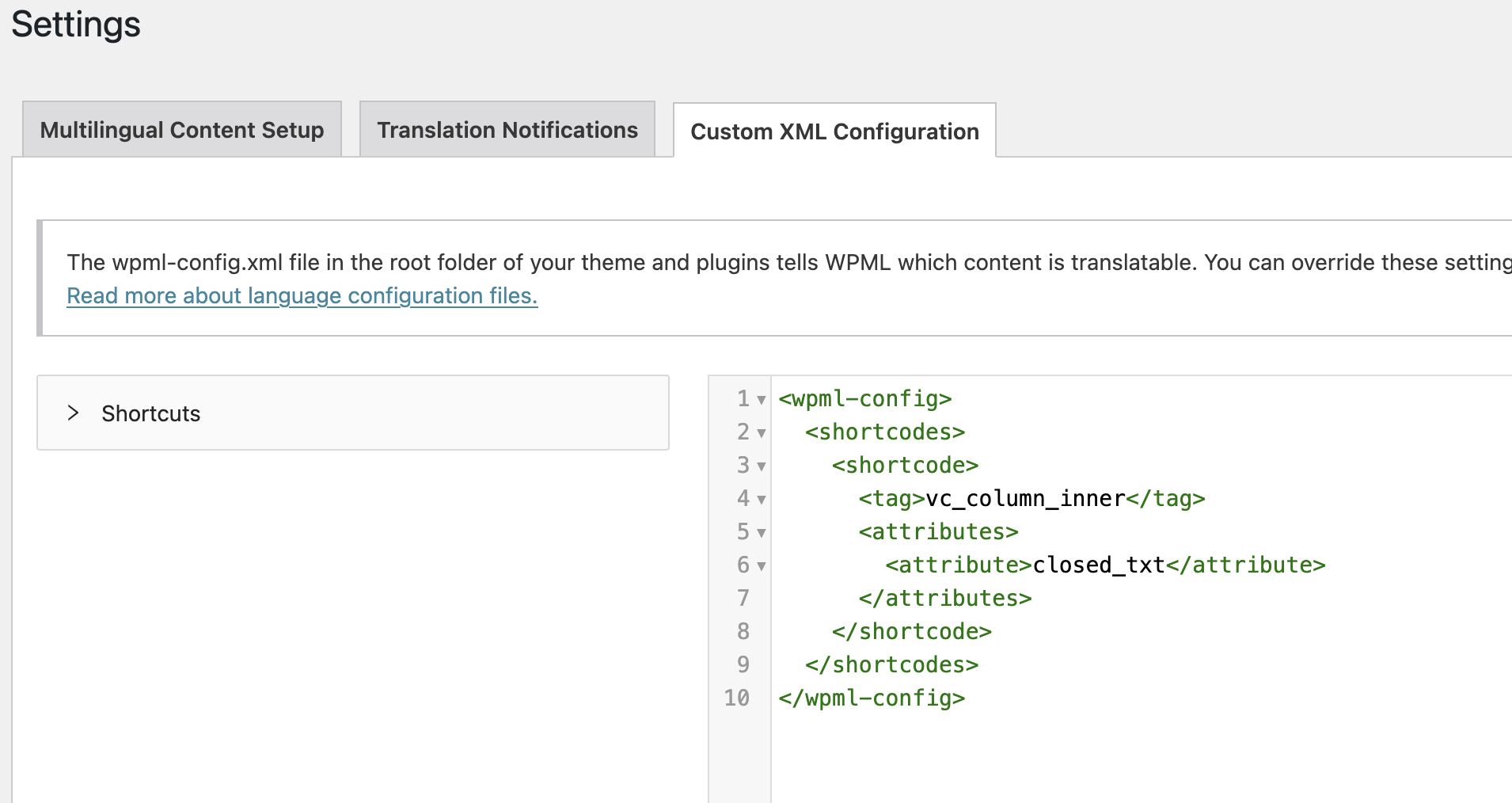Viewport: 1512px width, 803px height.
Task: Click the Settings page heading
Action: [76, 24]
